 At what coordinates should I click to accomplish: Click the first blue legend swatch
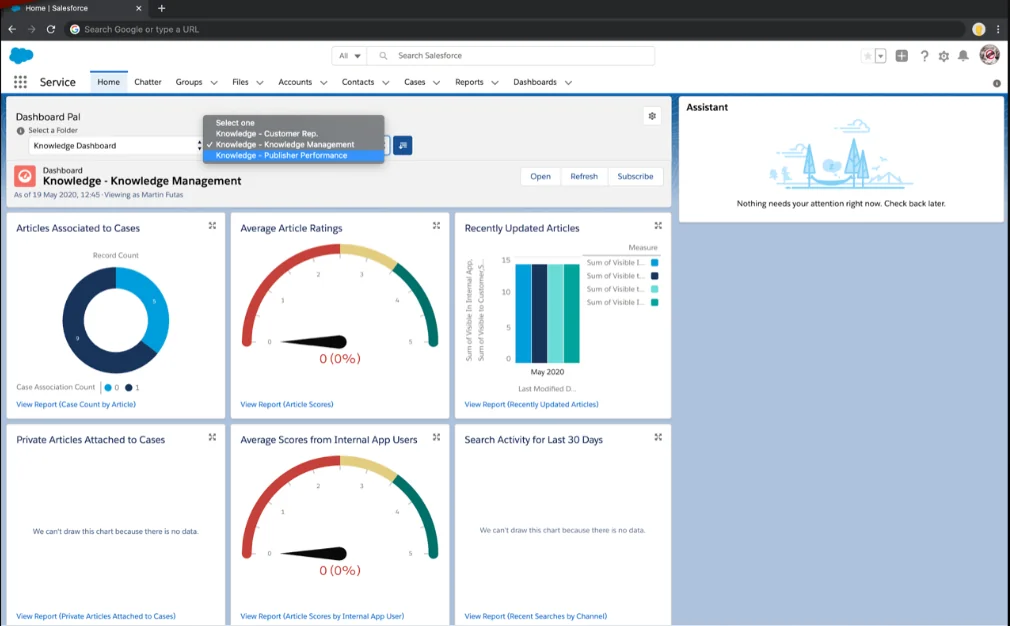[x=654, y=263]
